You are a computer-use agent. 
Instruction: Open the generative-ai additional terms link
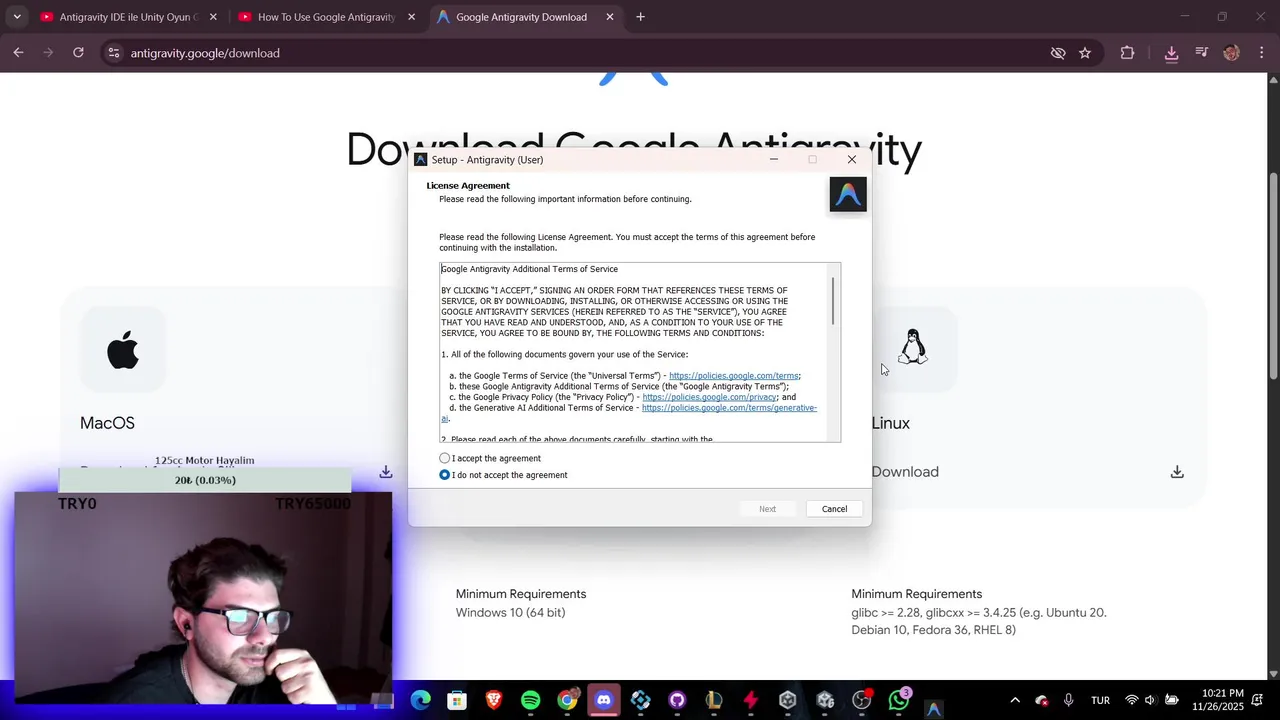click(x=729, y=408)
